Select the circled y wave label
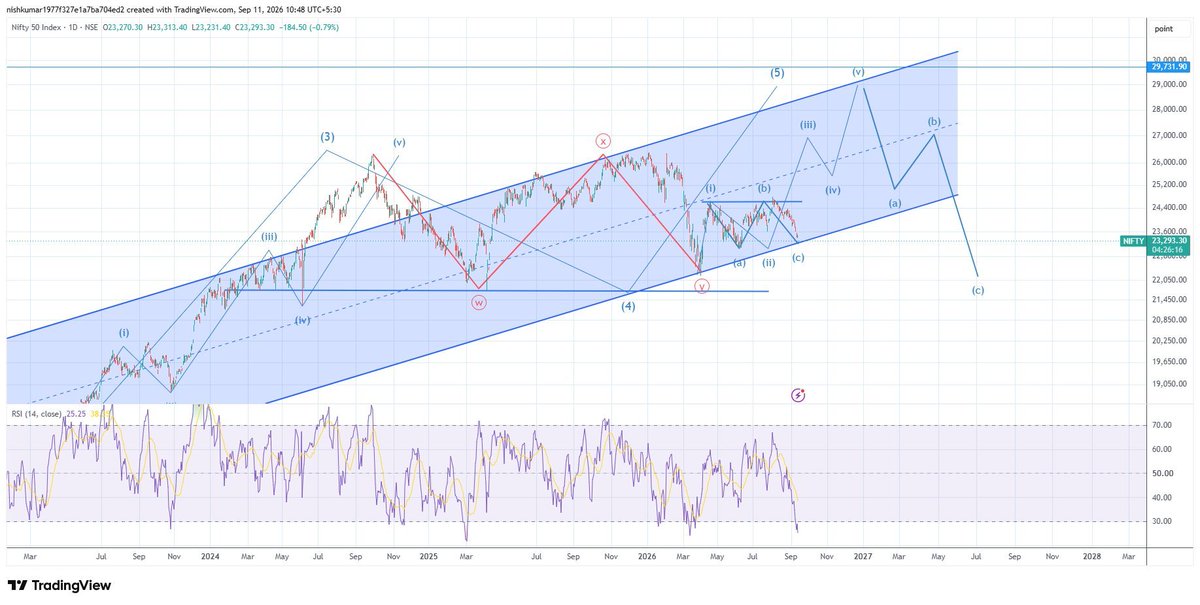This screenshot has height=605, width=1200. [x=702, y=286]
